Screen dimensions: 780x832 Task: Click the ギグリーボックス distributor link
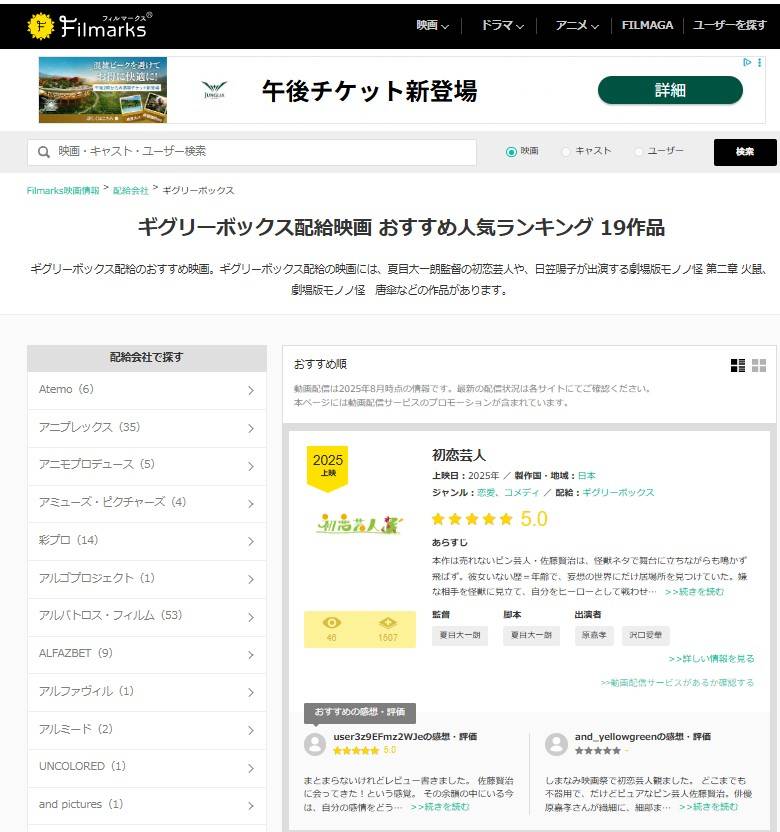coord(618,492)
